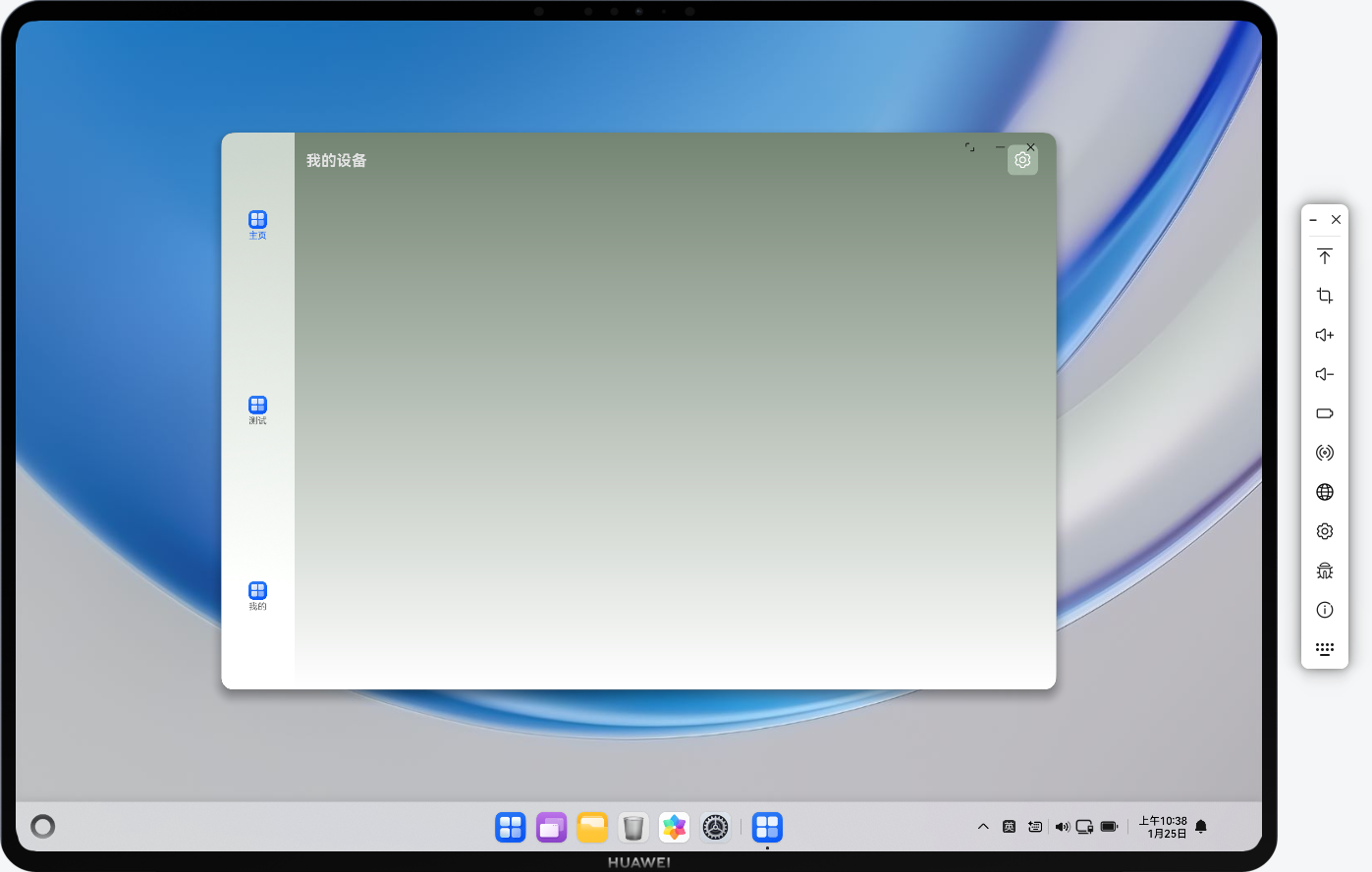Show info via the circled-i icon

(1324, 610)
